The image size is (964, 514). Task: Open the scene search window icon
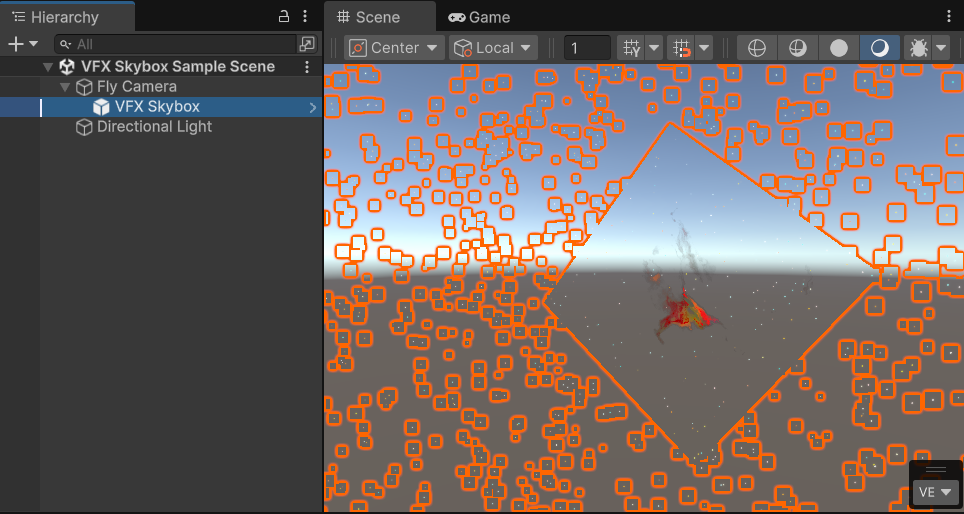307,44
